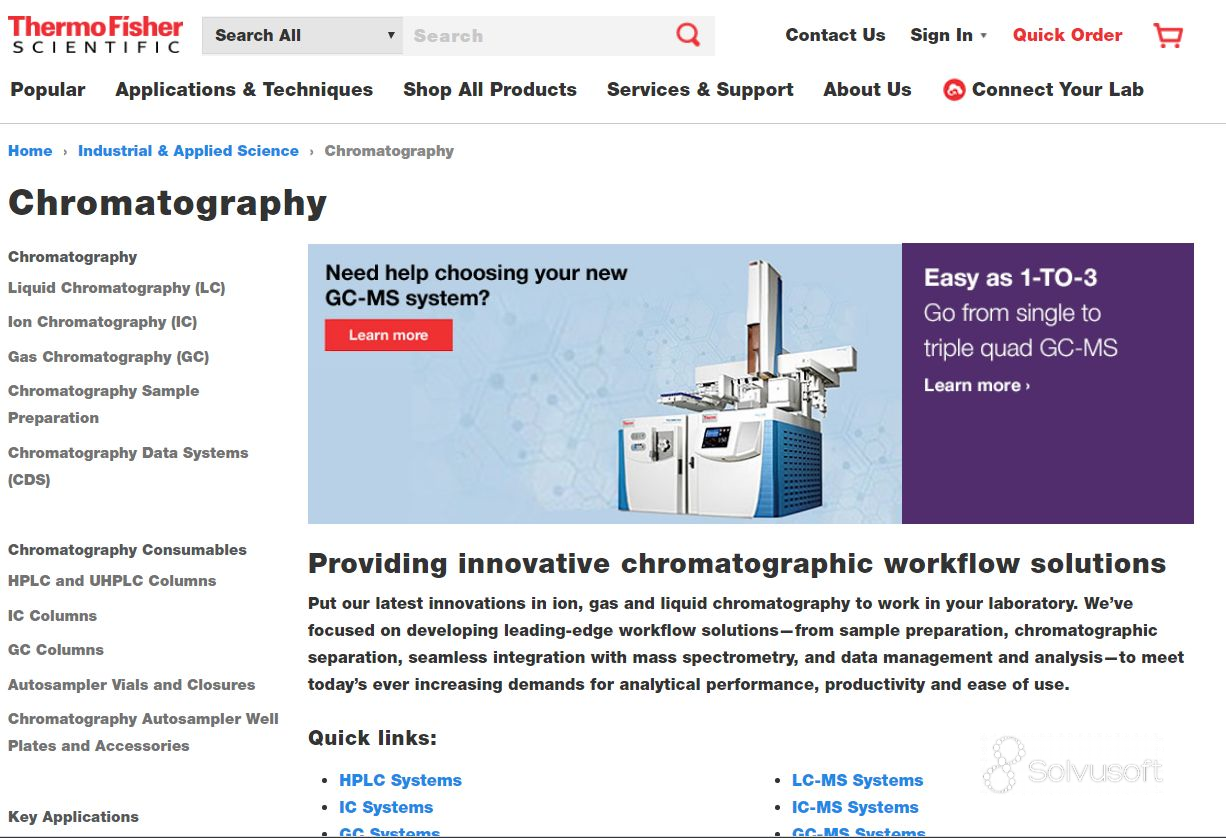Open the Popular menu
The height and width of the screenshot is (838, 1226).
coord(48,89)
